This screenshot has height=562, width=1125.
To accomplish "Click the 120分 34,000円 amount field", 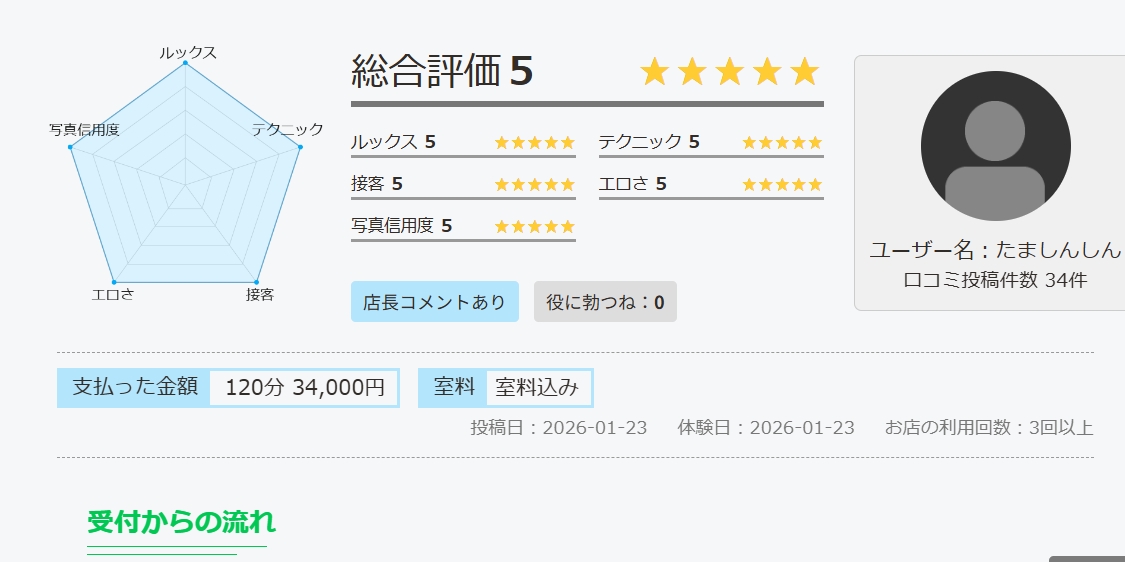I will coord(304,388).
